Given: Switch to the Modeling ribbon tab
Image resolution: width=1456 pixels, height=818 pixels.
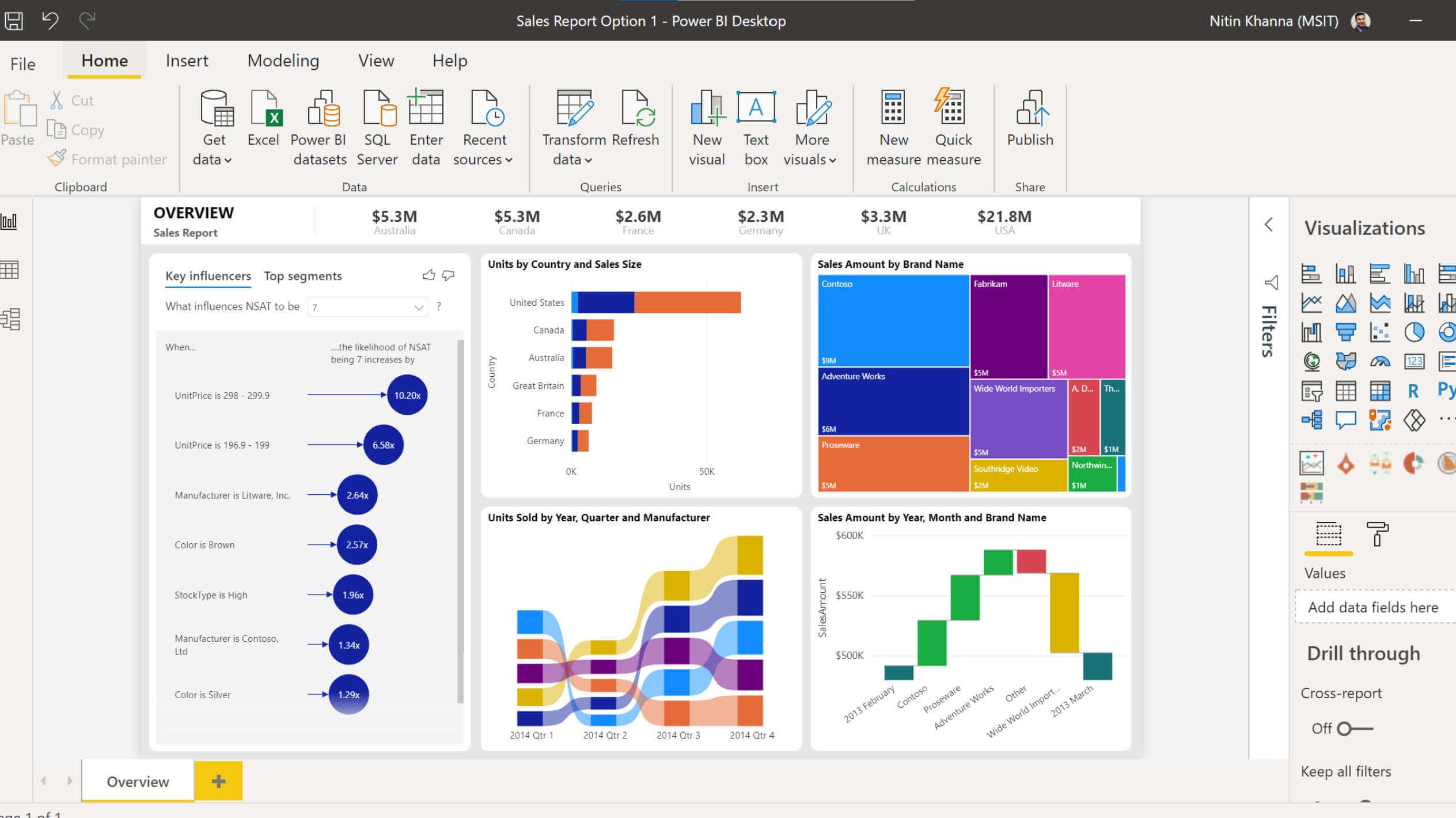Looking at the screenshot, I should click(x=283, y=60).
